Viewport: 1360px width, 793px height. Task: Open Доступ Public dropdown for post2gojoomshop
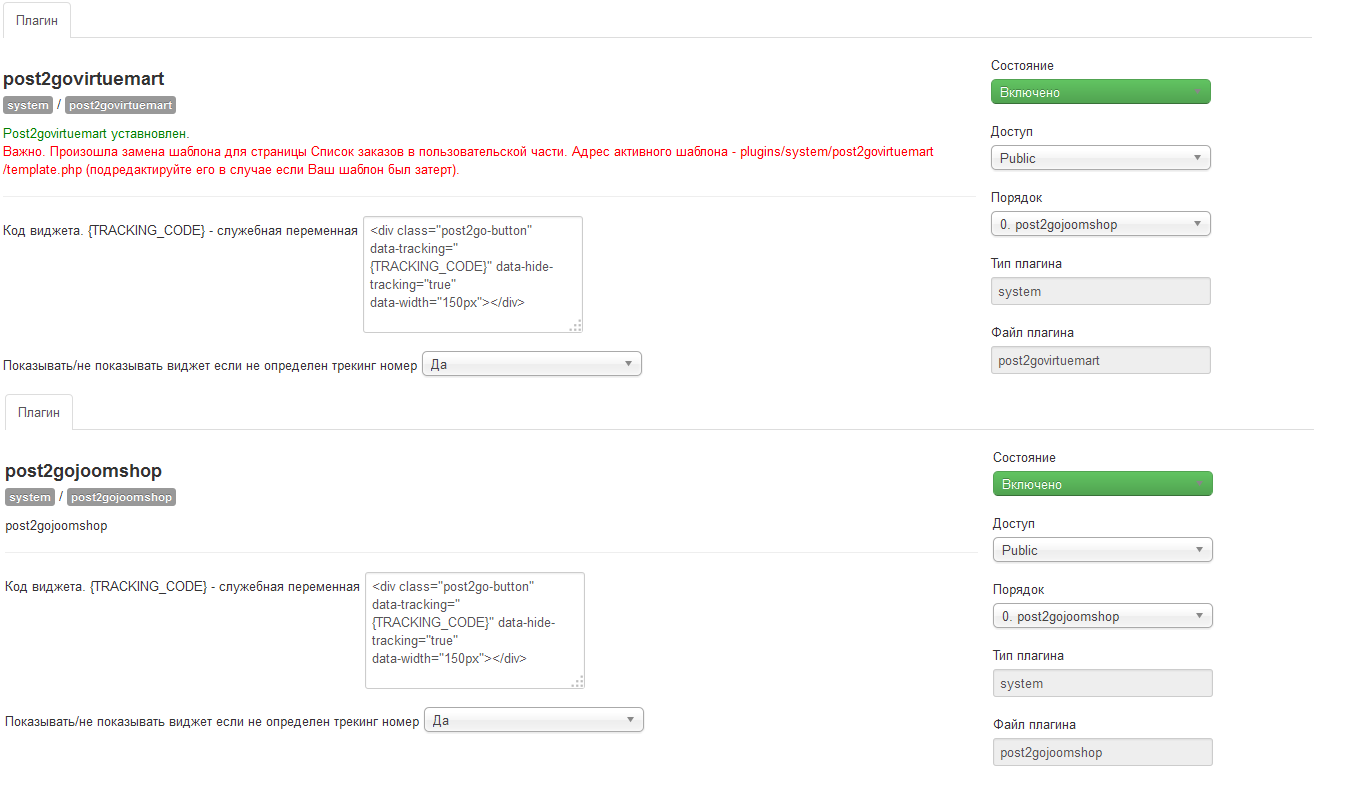pyautogui.click(x=1102, y=550)
